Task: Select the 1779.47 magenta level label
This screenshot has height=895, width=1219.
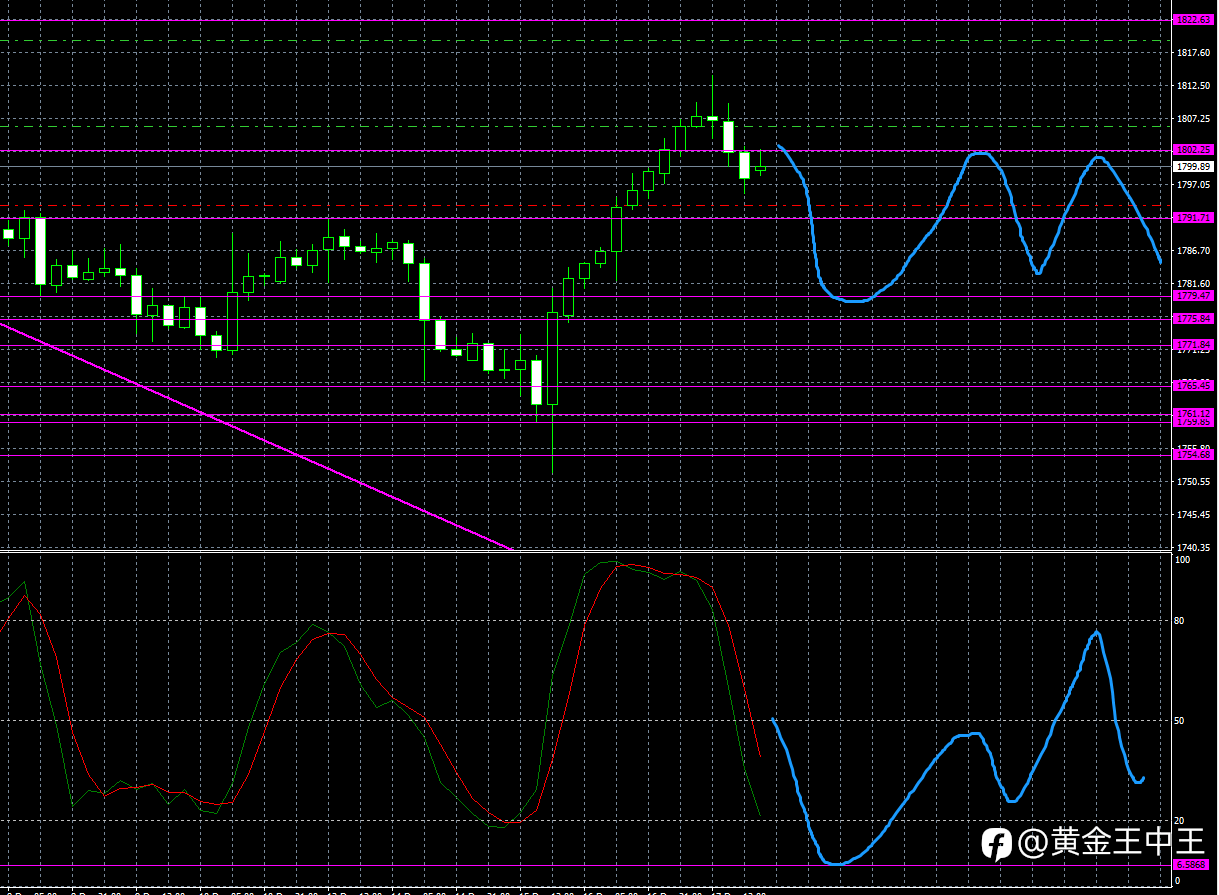Action: (x=1194, y=296)
